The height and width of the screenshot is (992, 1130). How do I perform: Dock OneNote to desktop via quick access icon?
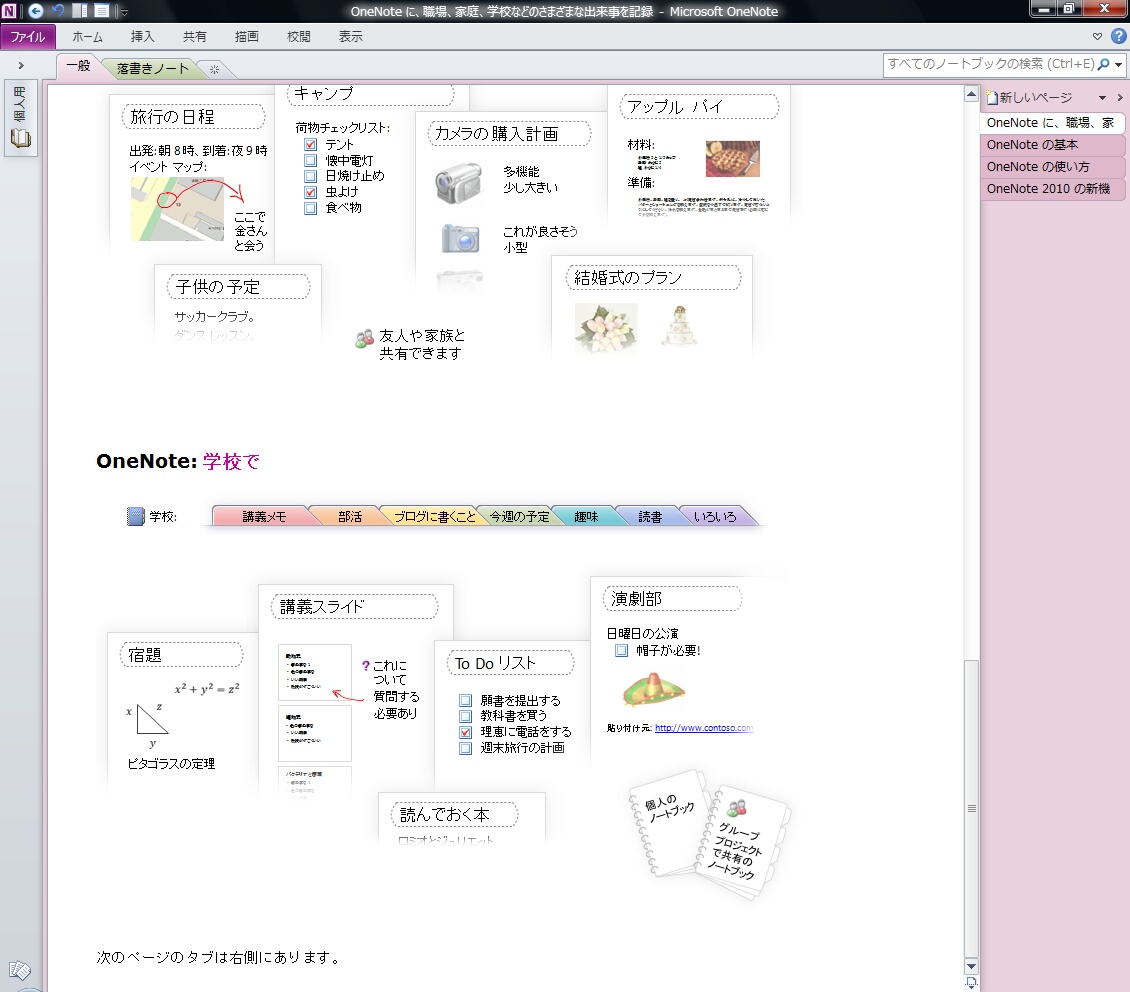pyautogui.click(x=81, y=11)
